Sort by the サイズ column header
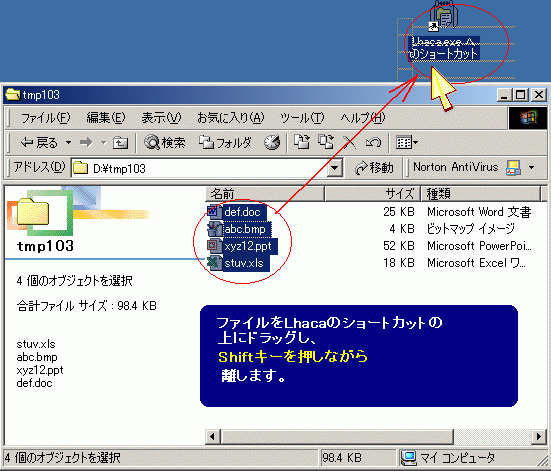 [x=372, y=194]
